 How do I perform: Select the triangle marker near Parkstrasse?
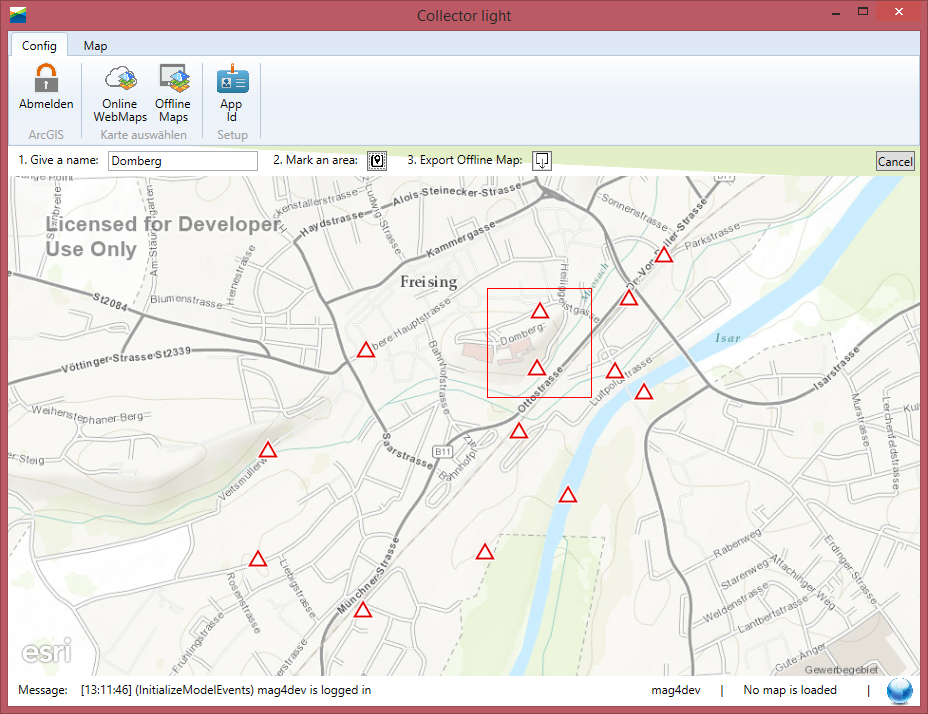pyautogui.click(x=663, y=255)
